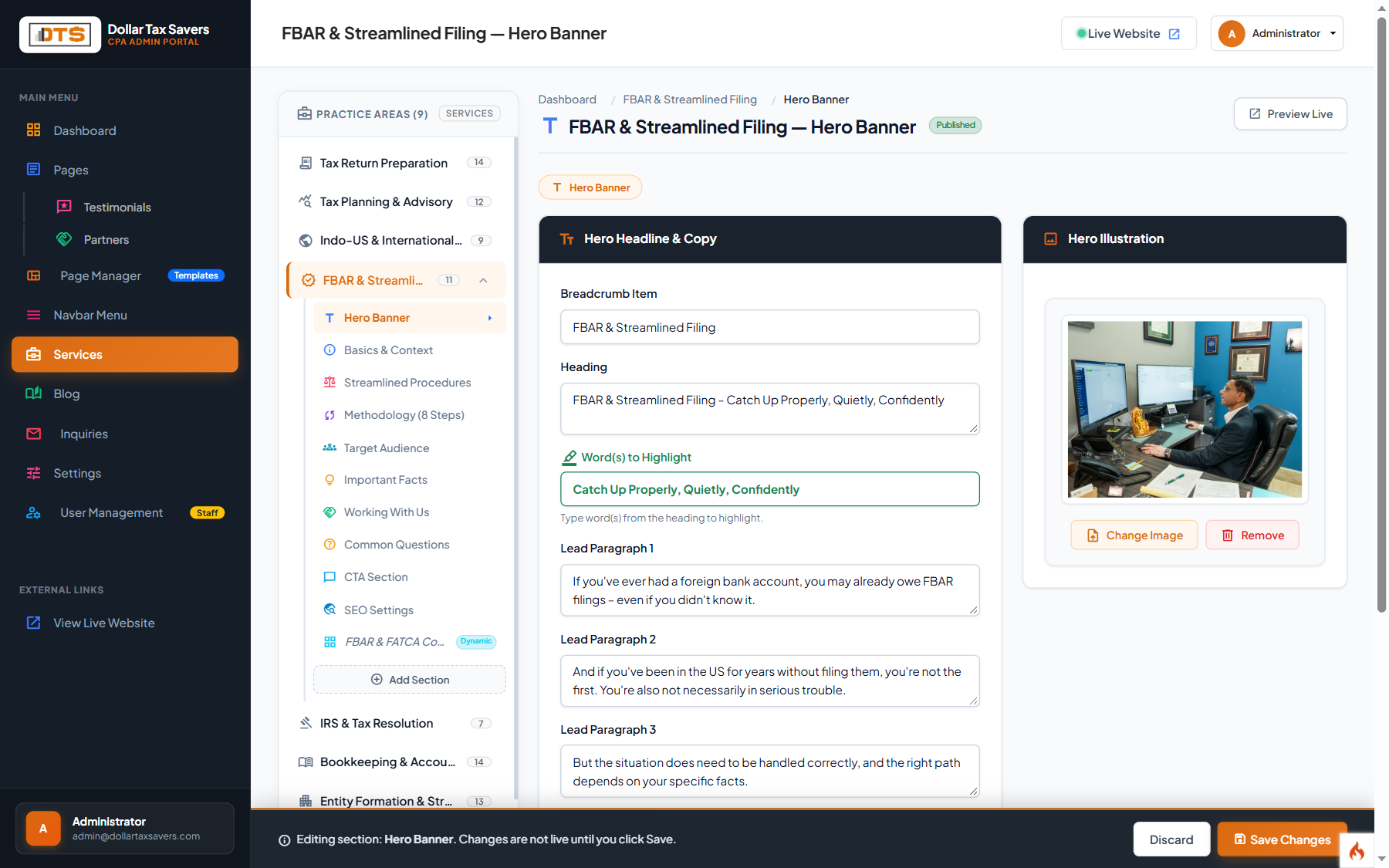Open User Management
1389x868 pixels.
click(125, 512)
